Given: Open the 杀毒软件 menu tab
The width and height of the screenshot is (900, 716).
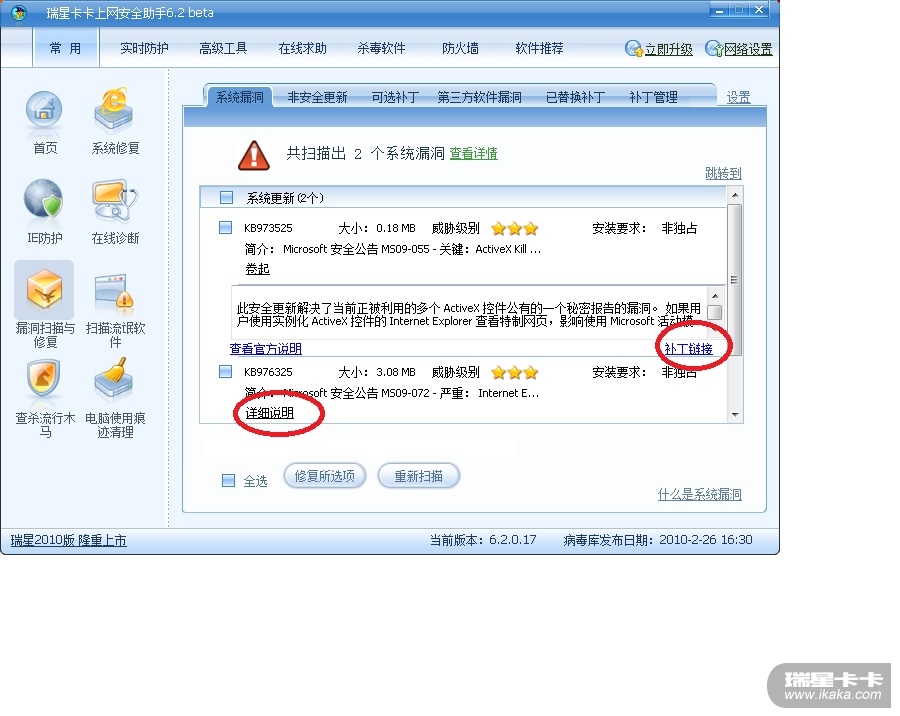Looking at the screenshot, I should click(381, 48).
